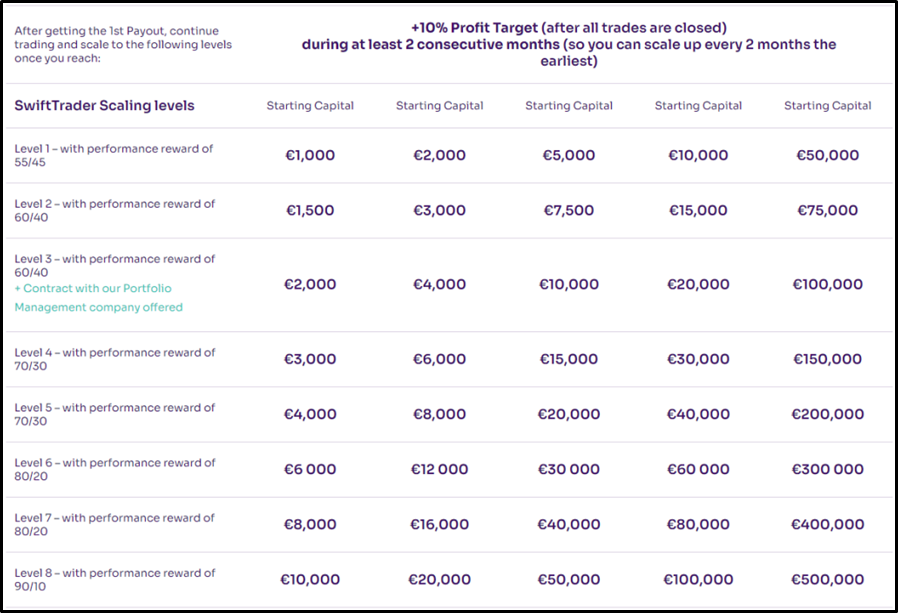The height and width of the screenshot is (613, 898).
Task: Click the Level 6 €12 000 cell
Action: point(439,469)
